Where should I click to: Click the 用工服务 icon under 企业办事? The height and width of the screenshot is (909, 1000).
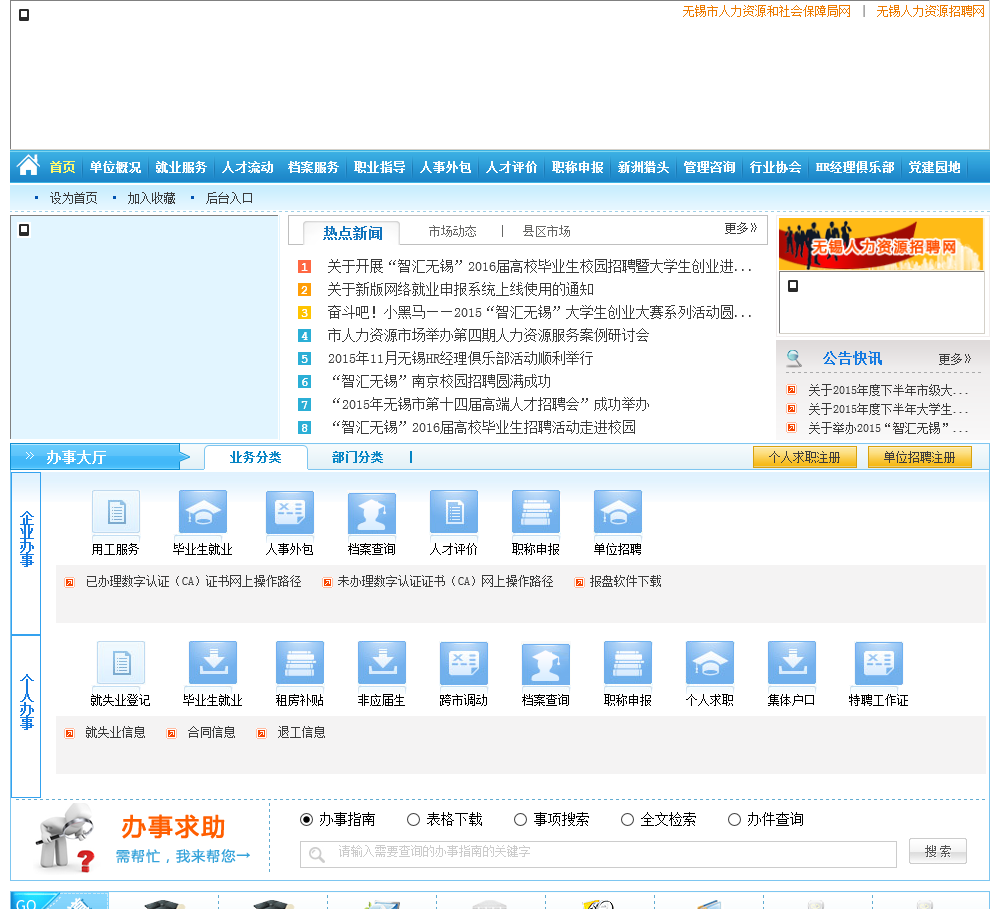click(116, 512)
